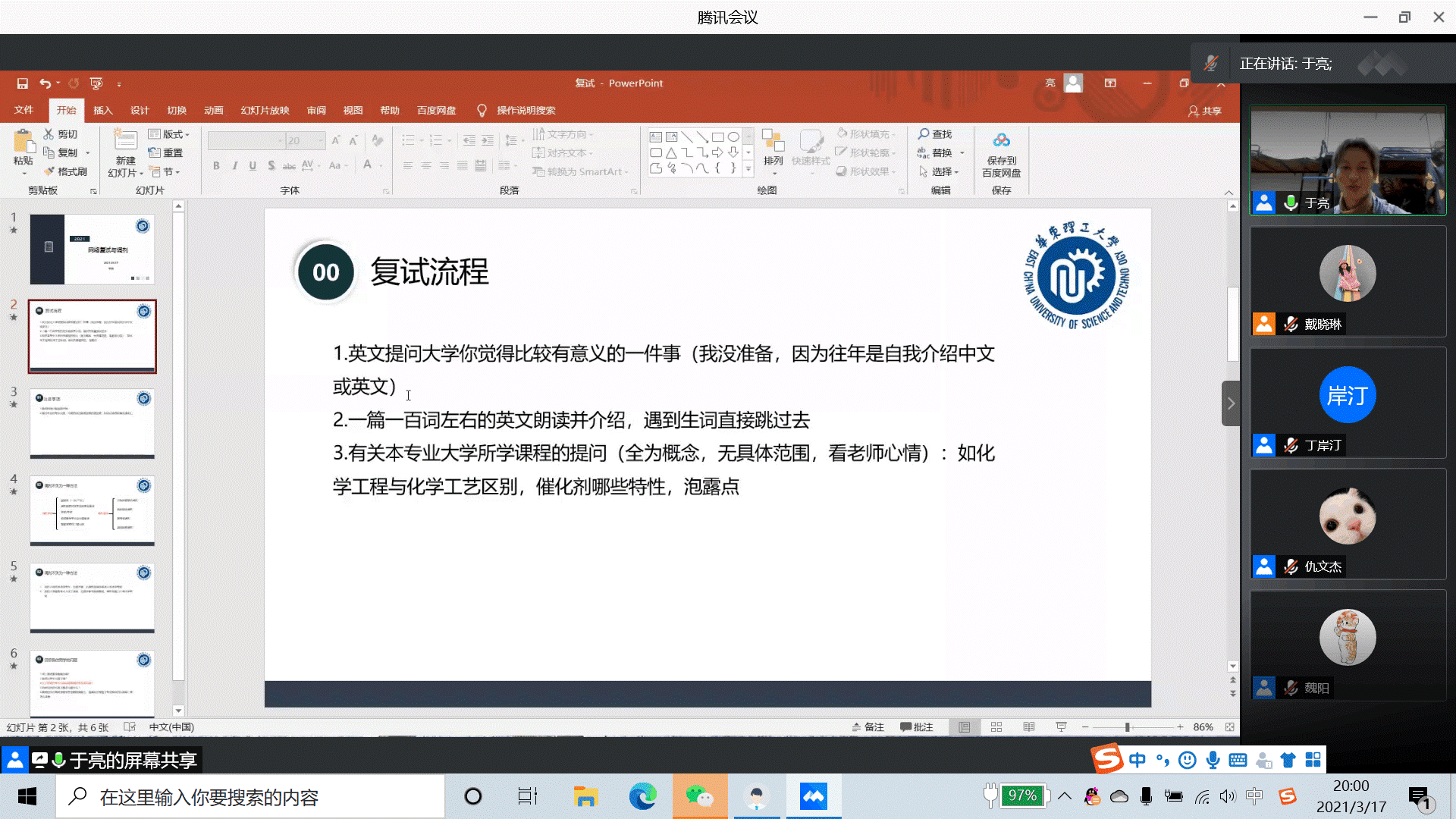
Task: Switch to the 百度网盘 tab
Action: pyautogui.click(x=436, y=110)
